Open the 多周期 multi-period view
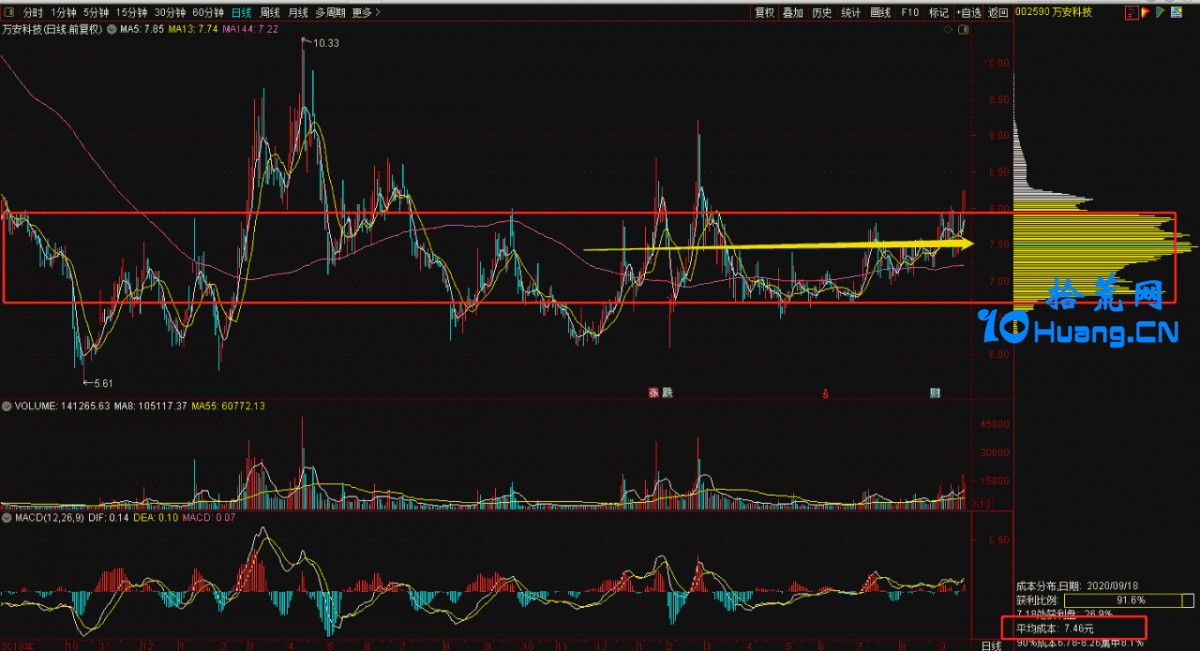 click(330, 13)
